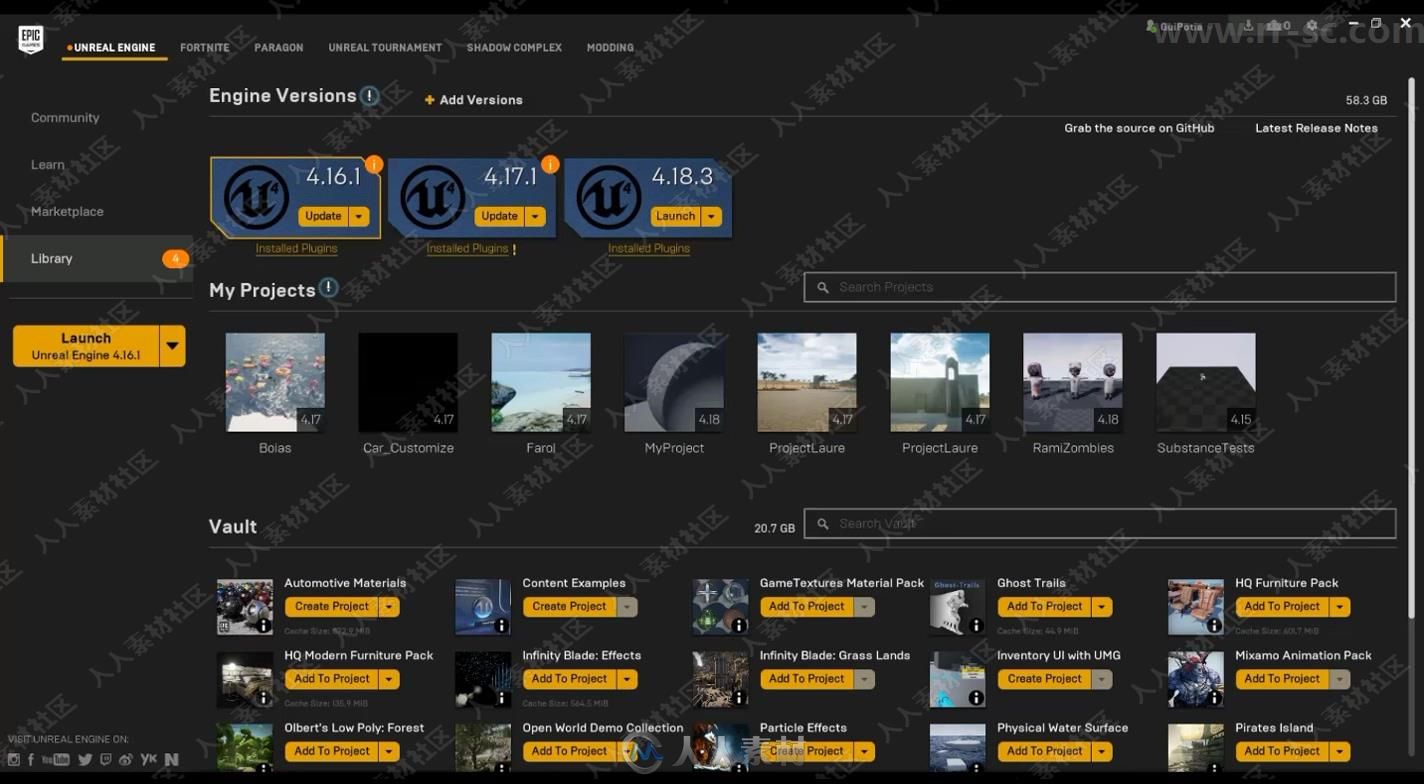Viewport: 1424px width, 784px height.
Task: Open the Car_Customize project thumbnail
Action: click(408, 382)
